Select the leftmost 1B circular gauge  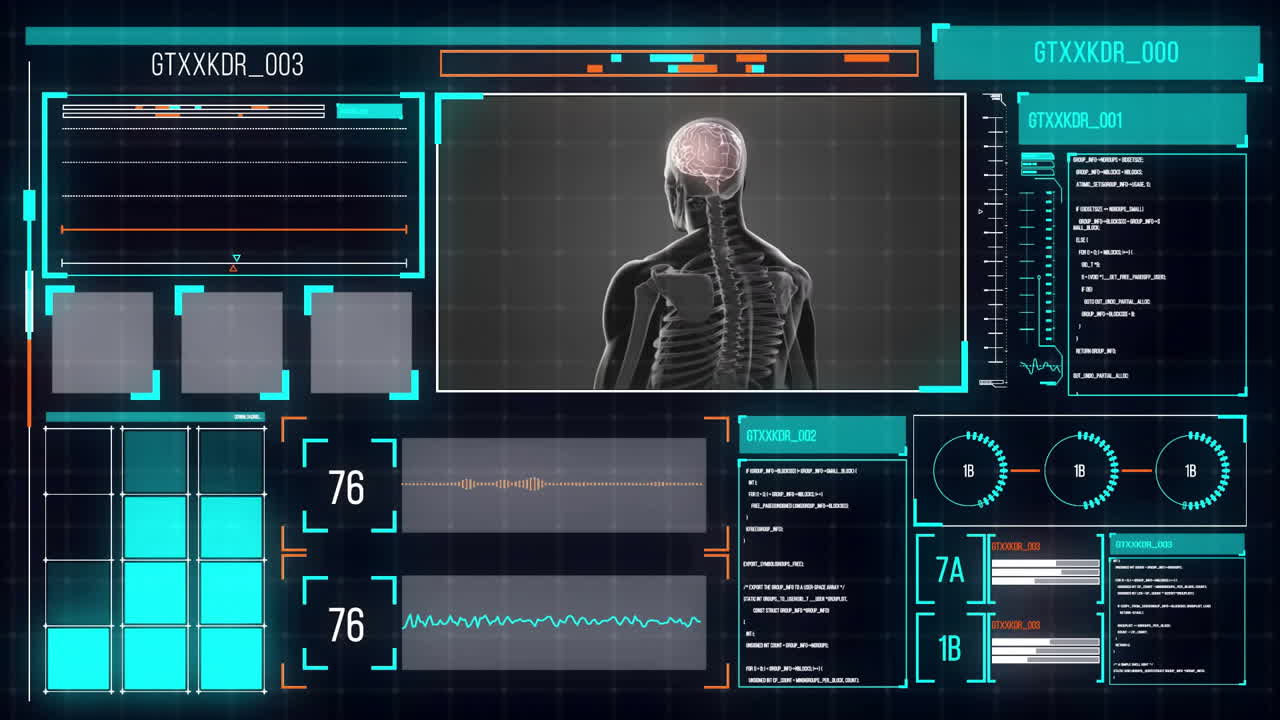pos(969,470)
